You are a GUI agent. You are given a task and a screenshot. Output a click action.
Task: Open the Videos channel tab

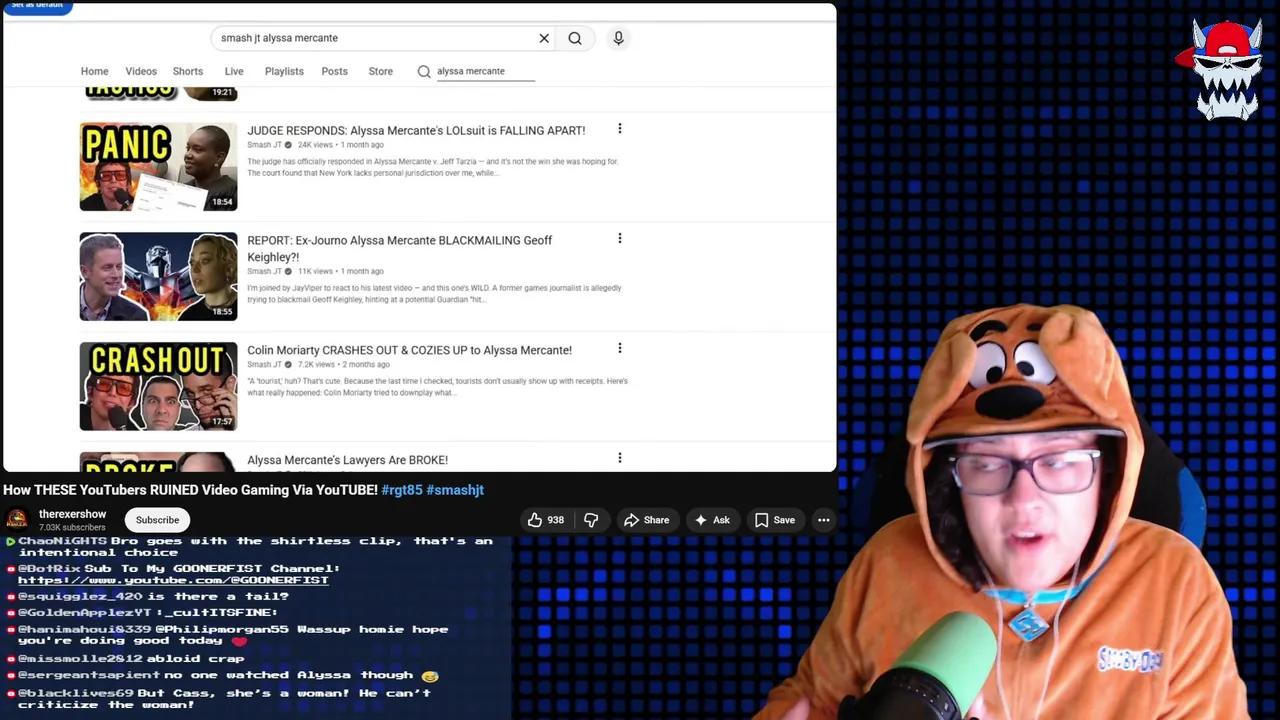point(141,71)
